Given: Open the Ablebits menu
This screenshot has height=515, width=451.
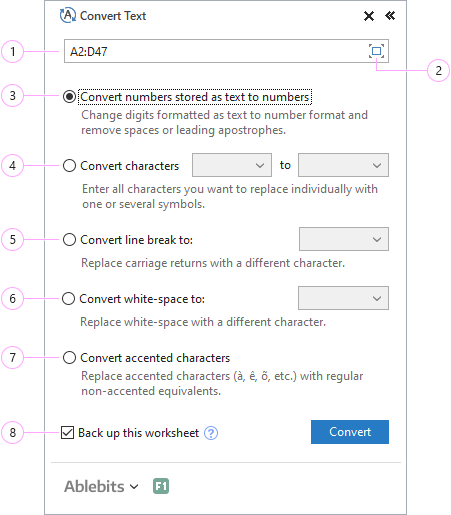Looking at the screenshot, I should [x=101, y=486].
